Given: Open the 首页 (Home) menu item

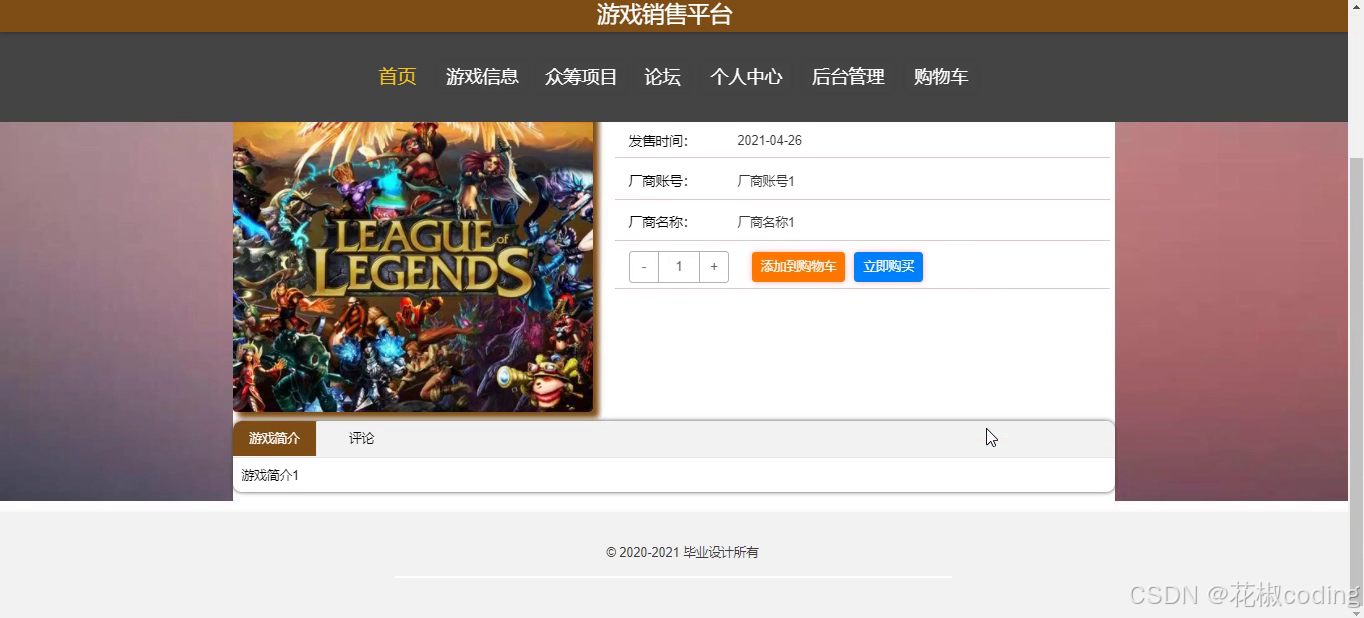Looking at the screenshot, I should pos(396,76).
